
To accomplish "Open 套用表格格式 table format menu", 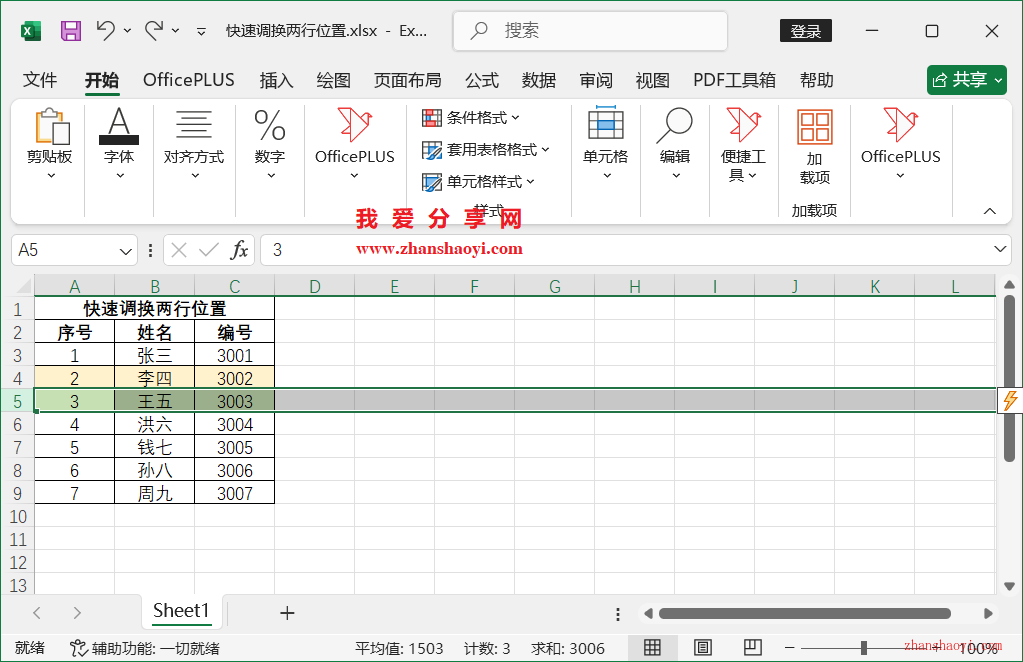I will click(x=486, y=150).
